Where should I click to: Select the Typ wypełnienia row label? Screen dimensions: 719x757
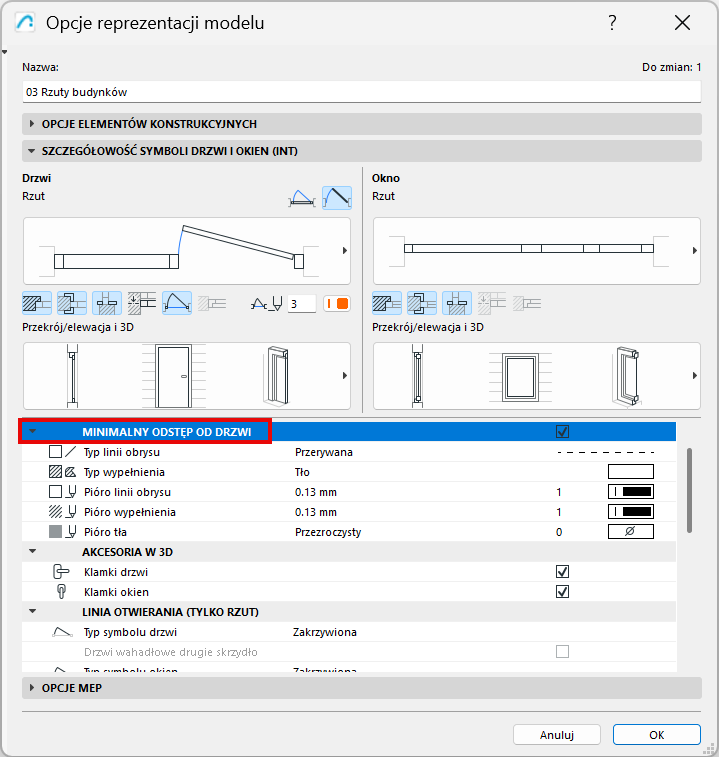point(124,472)
